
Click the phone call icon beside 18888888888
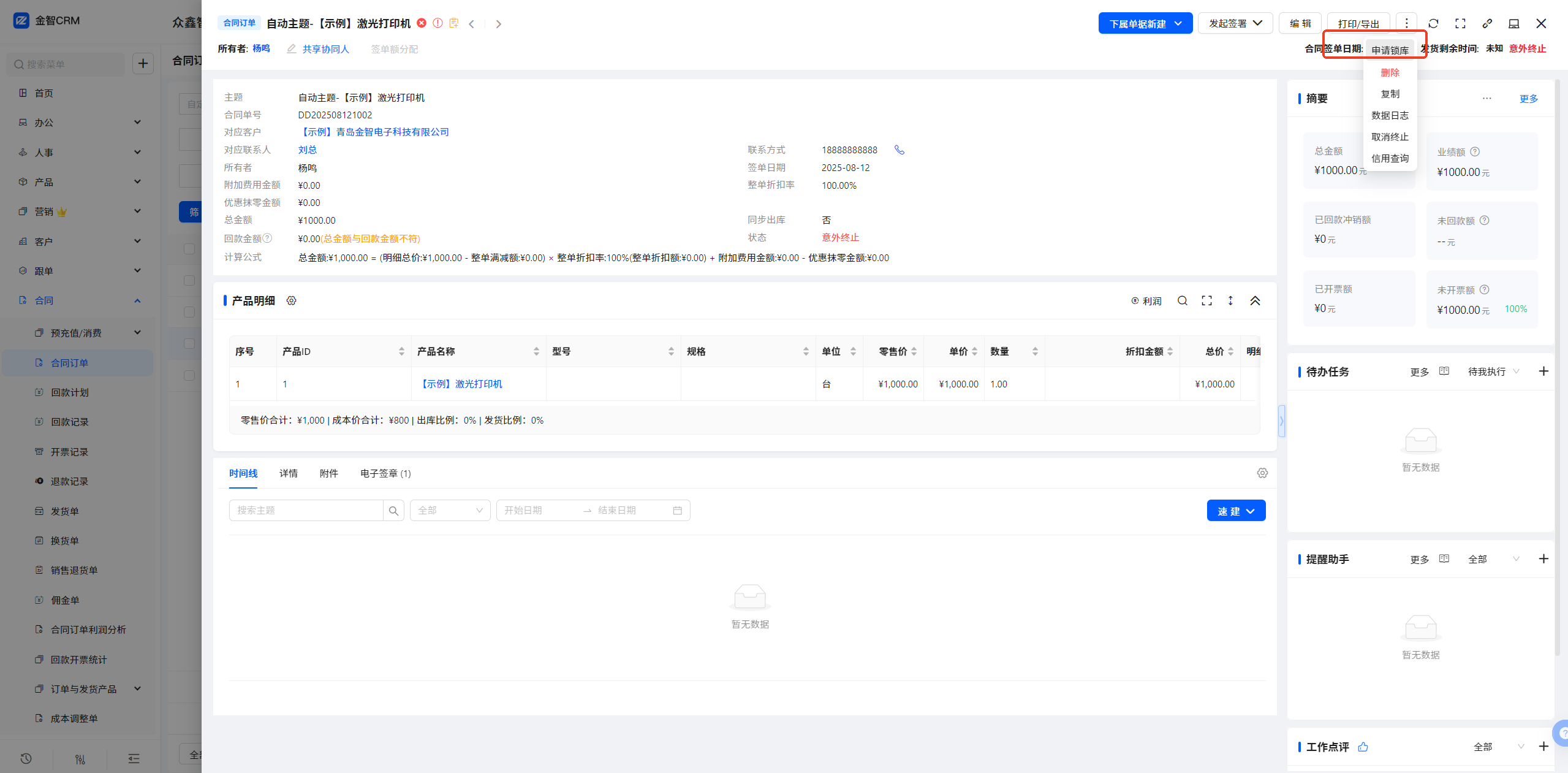click(899, 150)
